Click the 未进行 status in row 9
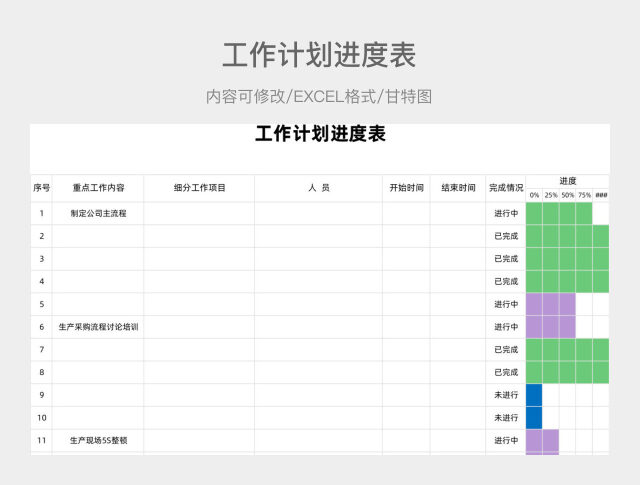The height and width of the screenshot is (485, 640). coord(506,395)
